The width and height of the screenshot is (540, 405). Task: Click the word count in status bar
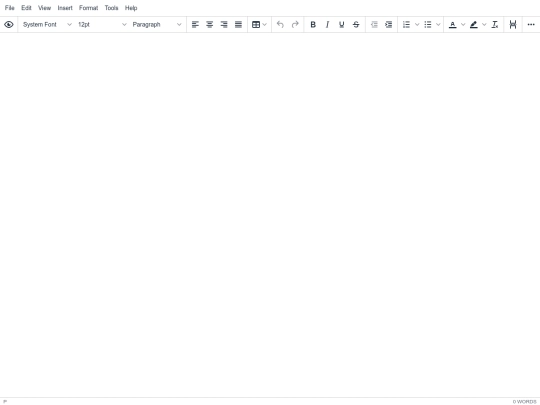click(x=525, y=402)
